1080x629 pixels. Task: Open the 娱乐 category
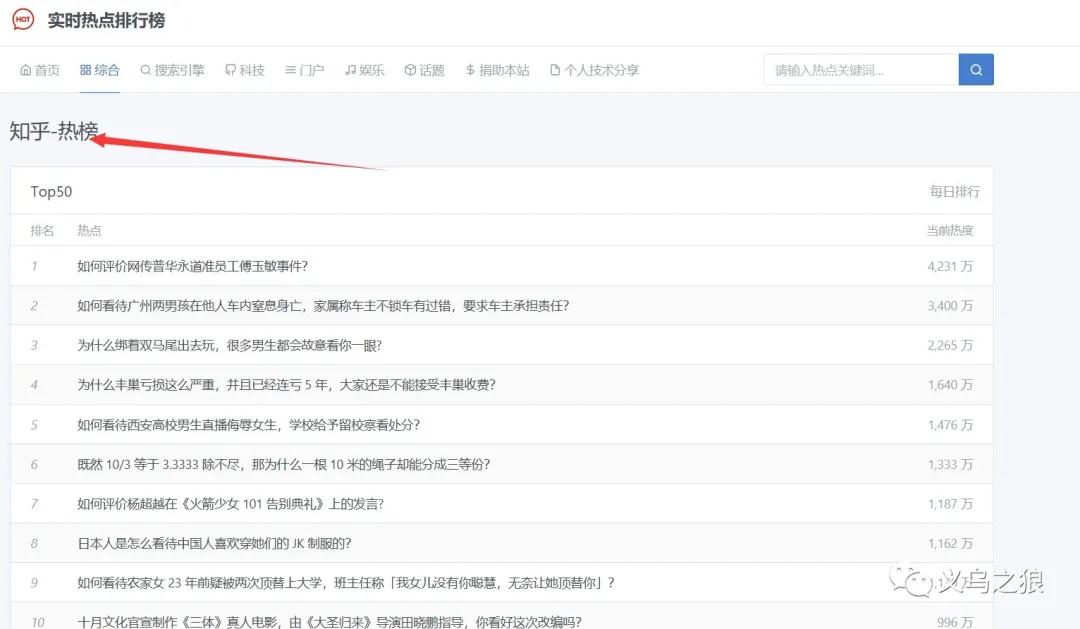[365, 70]
